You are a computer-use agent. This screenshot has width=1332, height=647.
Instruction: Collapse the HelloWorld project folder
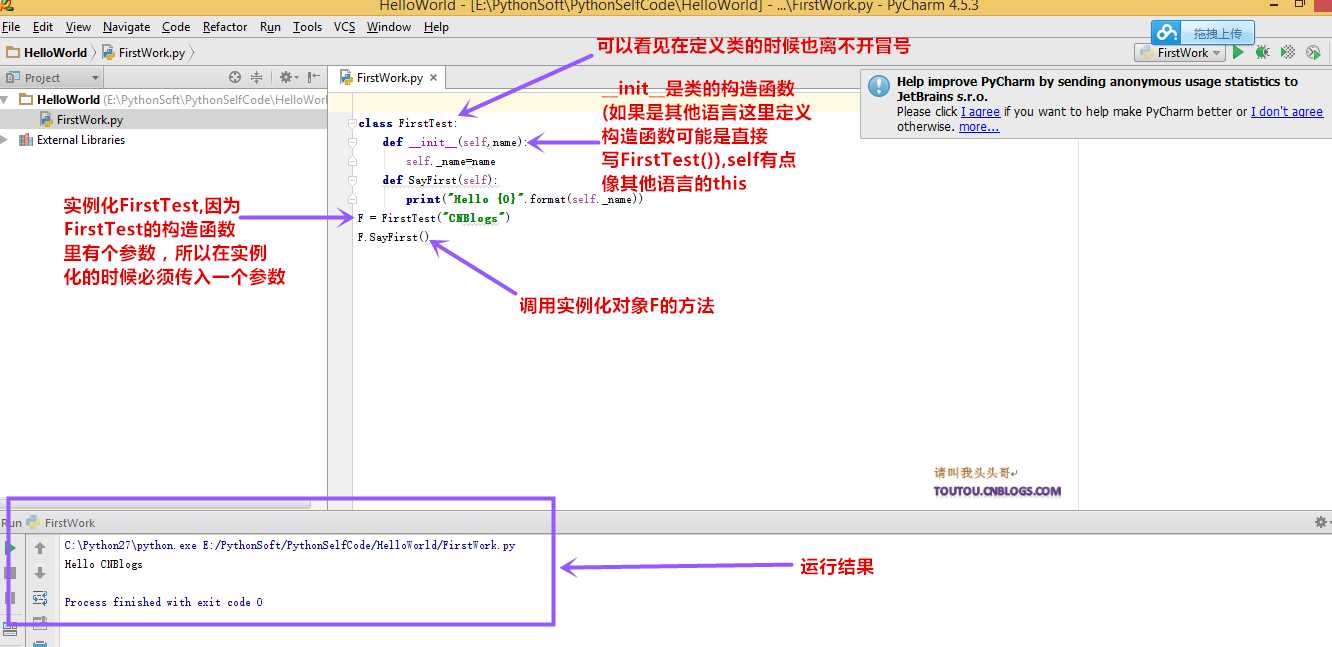[5, 99]
